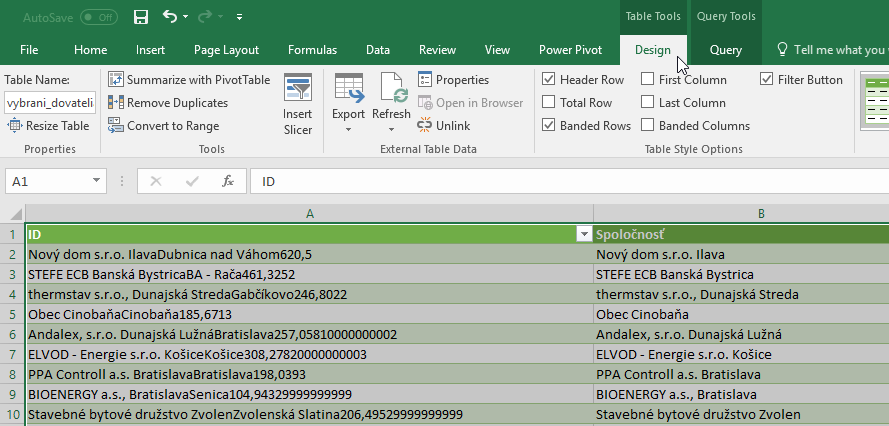The image size is (889, 426).
Task: Open the Undo history dropdown arrow
Action: click(x=185, y=17)
